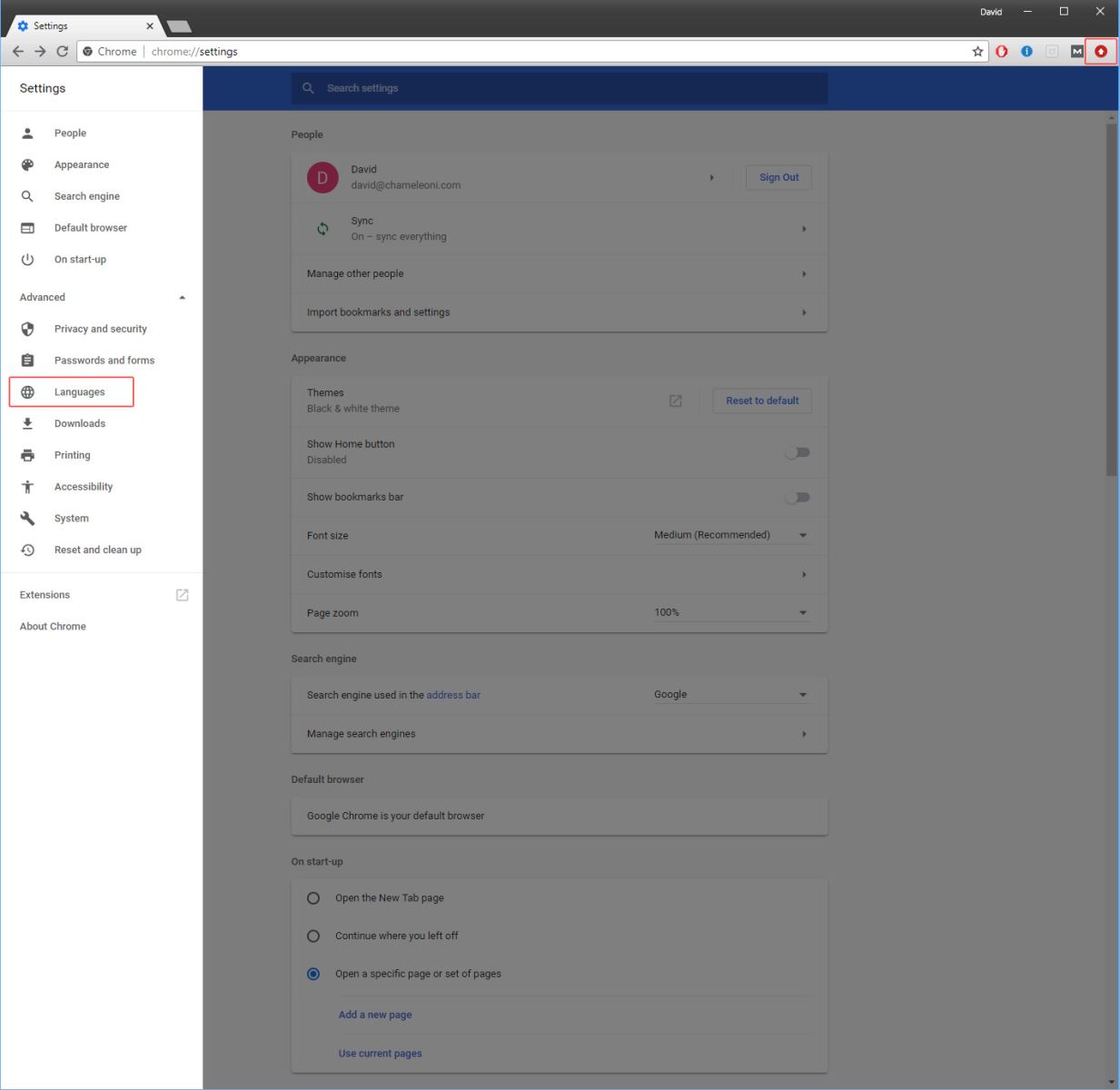Follow the address bar link

click(x=453, y=696)
